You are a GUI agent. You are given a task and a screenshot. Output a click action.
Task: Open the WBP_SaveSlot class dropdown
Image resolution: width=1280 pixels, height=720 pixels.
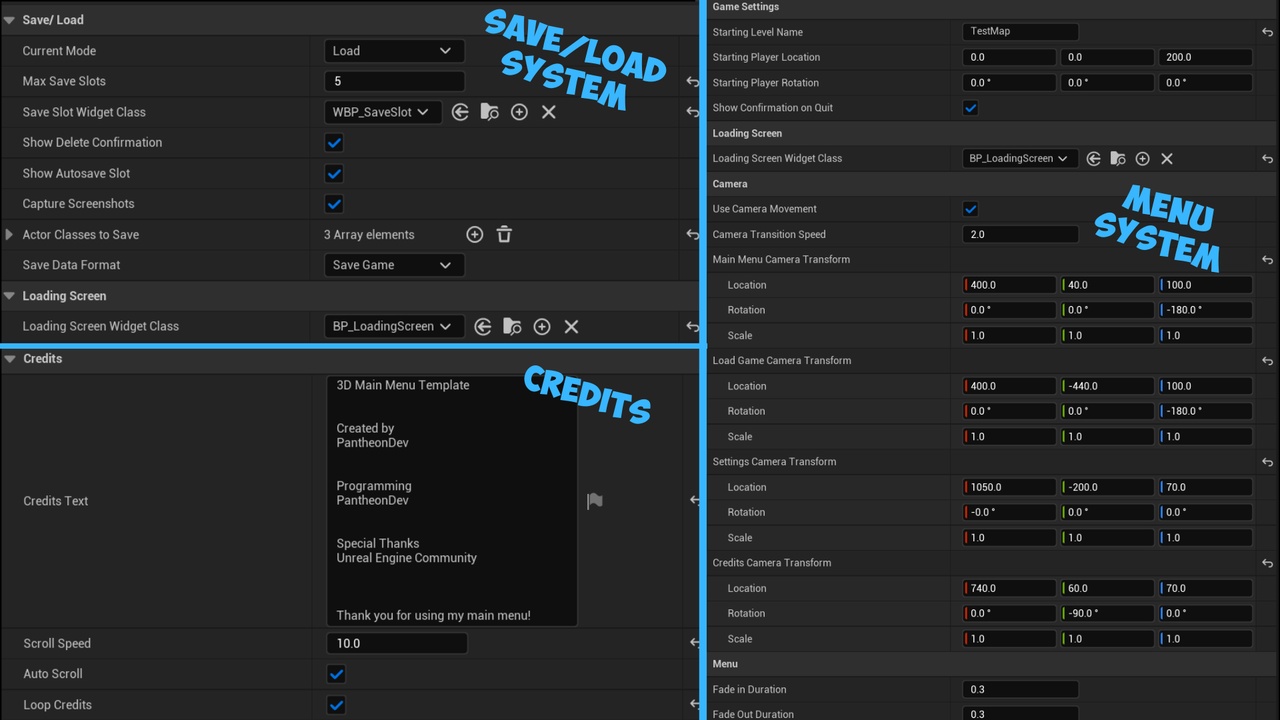point(383,112)
